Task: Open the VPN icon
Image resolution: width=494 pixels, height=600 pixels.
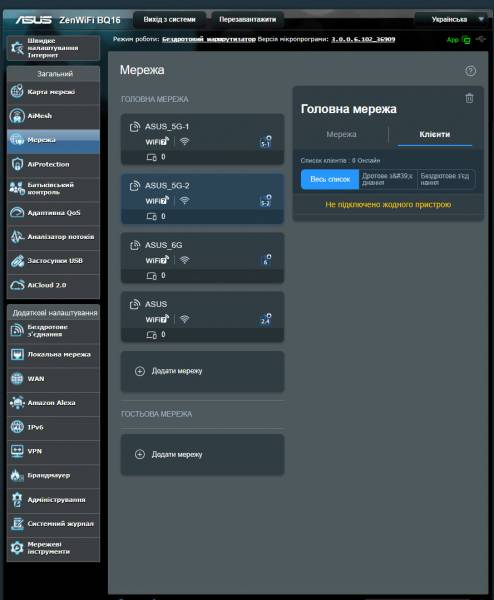Action: (17, 451)
